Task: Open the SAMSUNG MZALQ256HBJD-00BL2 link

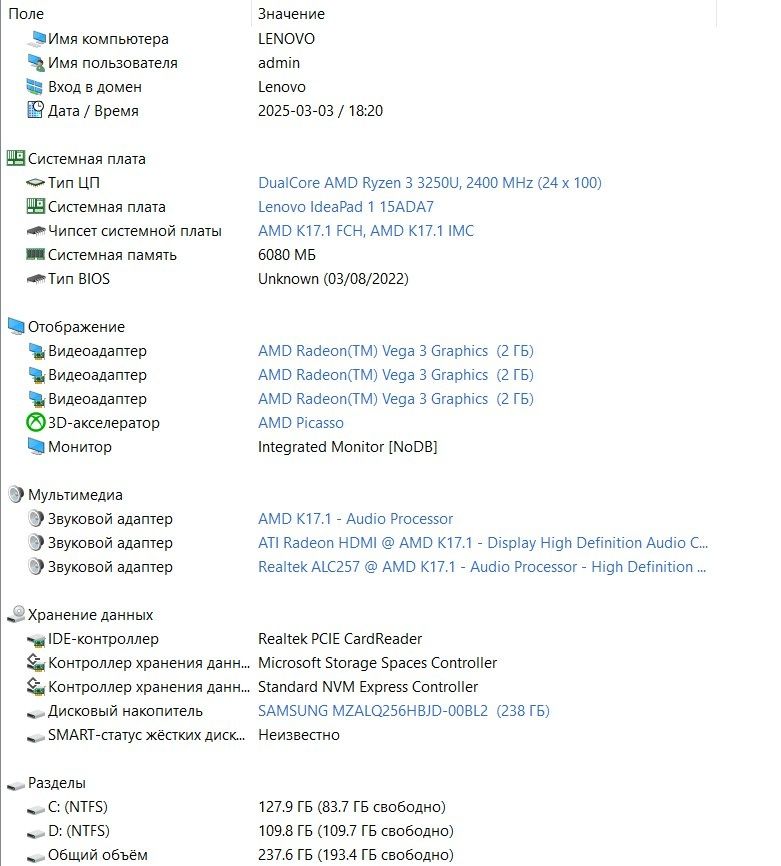Action: pos(404,711)
